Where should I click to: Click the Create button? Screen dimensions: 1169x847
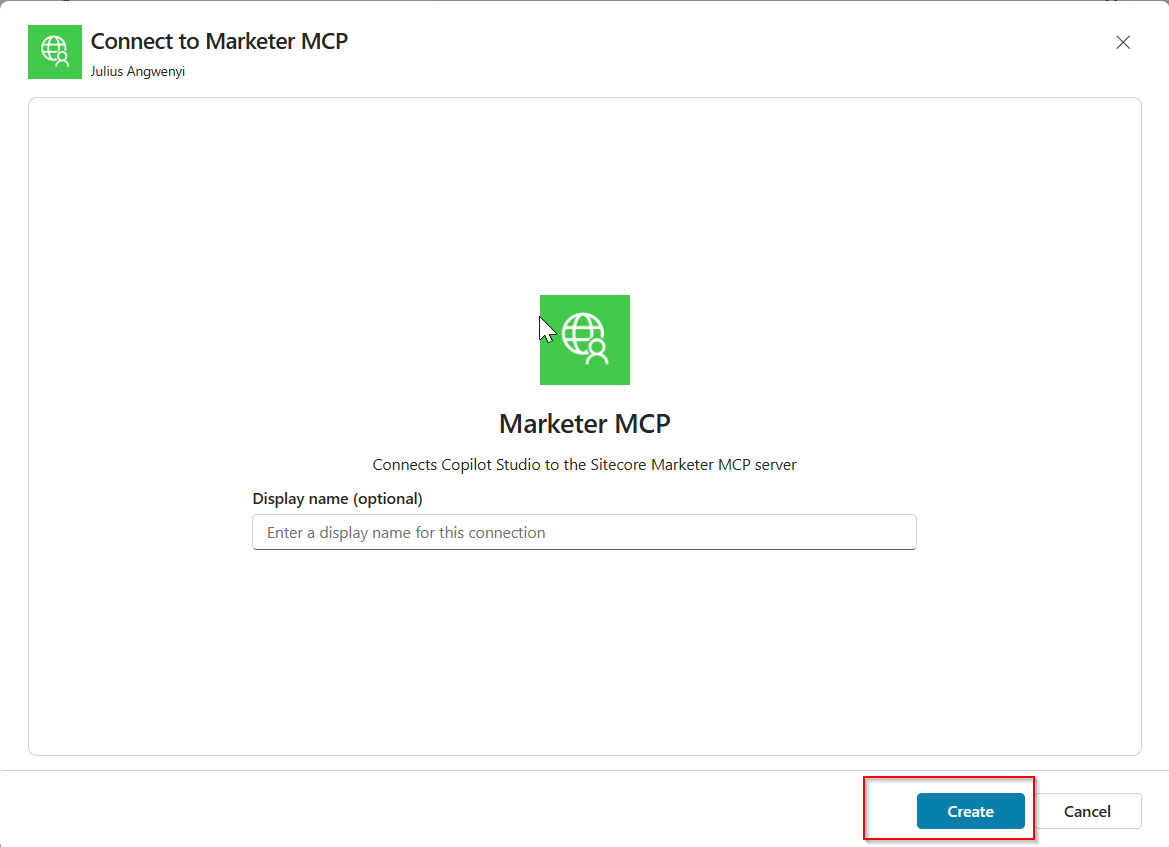(x=970, y=811)
